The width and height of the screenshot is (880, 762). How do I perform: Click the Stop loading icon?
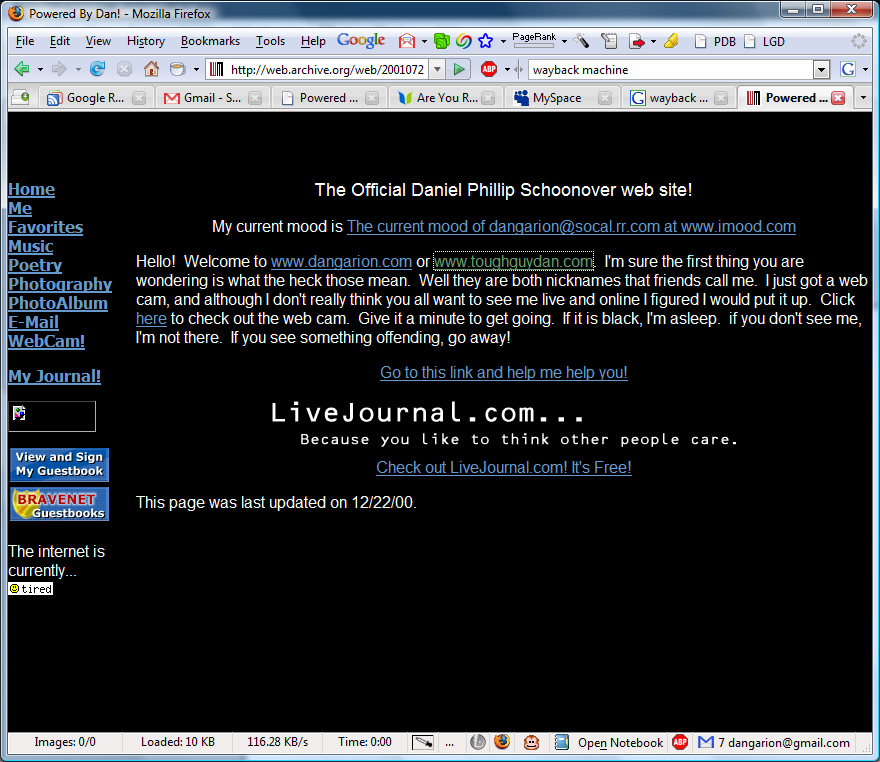pyautogui.click(x=124, y=69)
